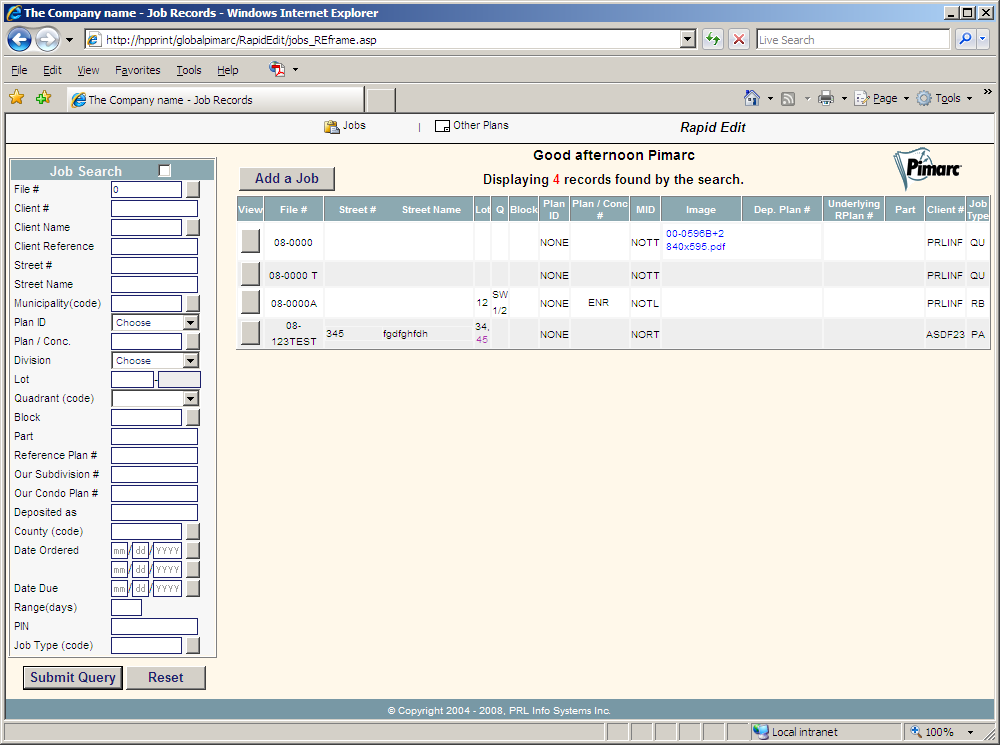Click the Local intranet zone icon
This screenshot has height=745, width=1000.
[760, 732]
